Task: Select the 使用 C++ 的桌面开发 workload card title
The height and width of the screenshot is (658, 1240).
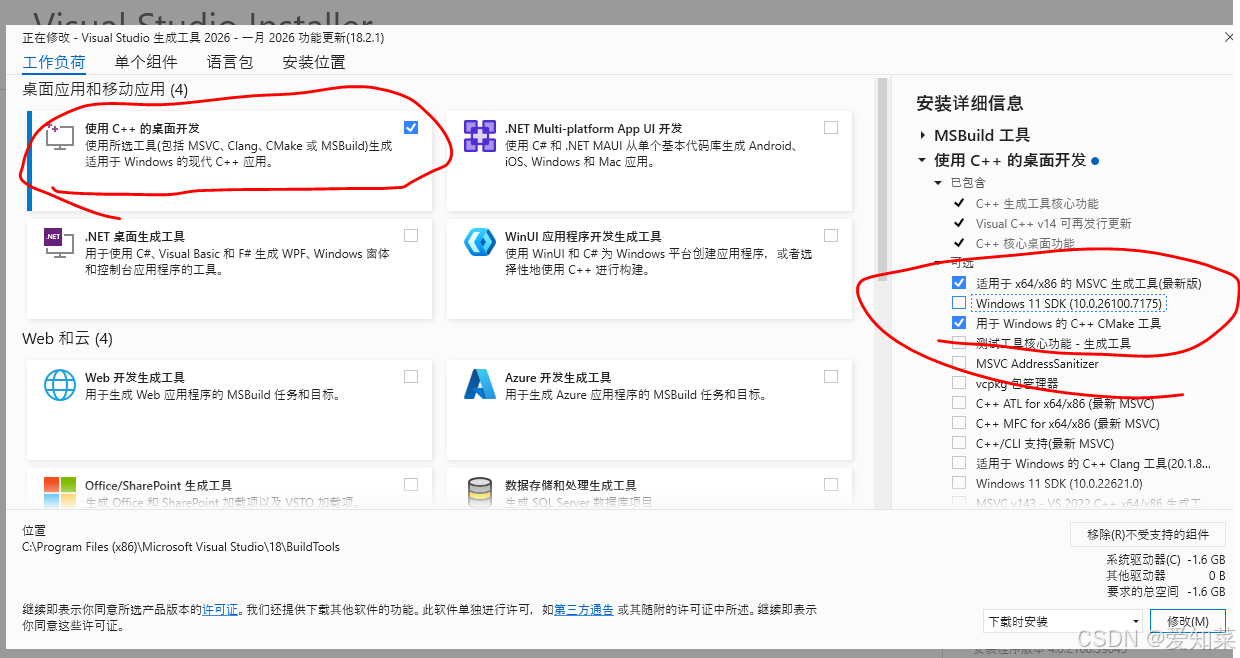Action: (142, 128)
